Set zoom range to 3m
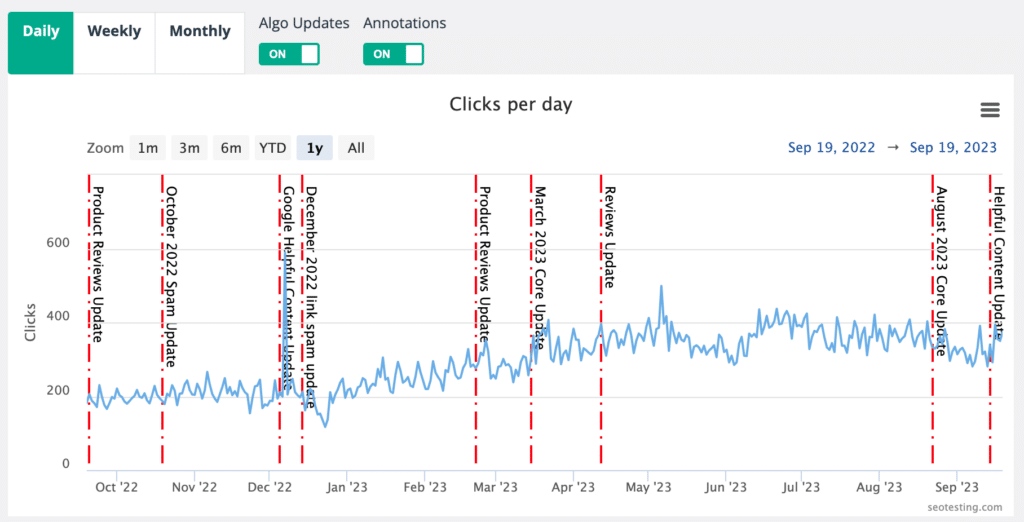This screenshot has width=1024, height=522. pos(189,148)
